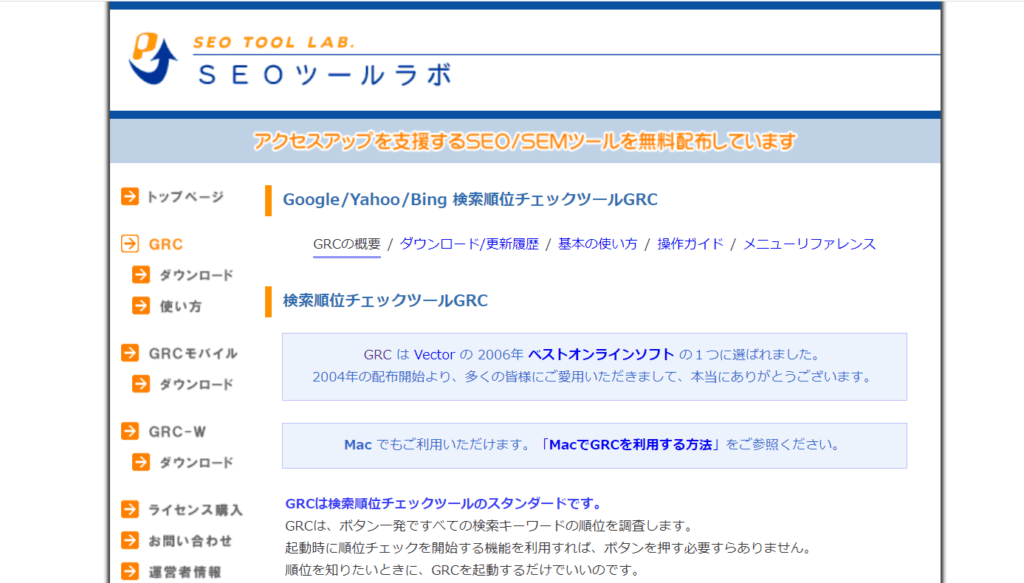Click the line starting 2004年の配布開始より
The height and width of the screenshot is (583, 1024).
[x=592, y=377]
